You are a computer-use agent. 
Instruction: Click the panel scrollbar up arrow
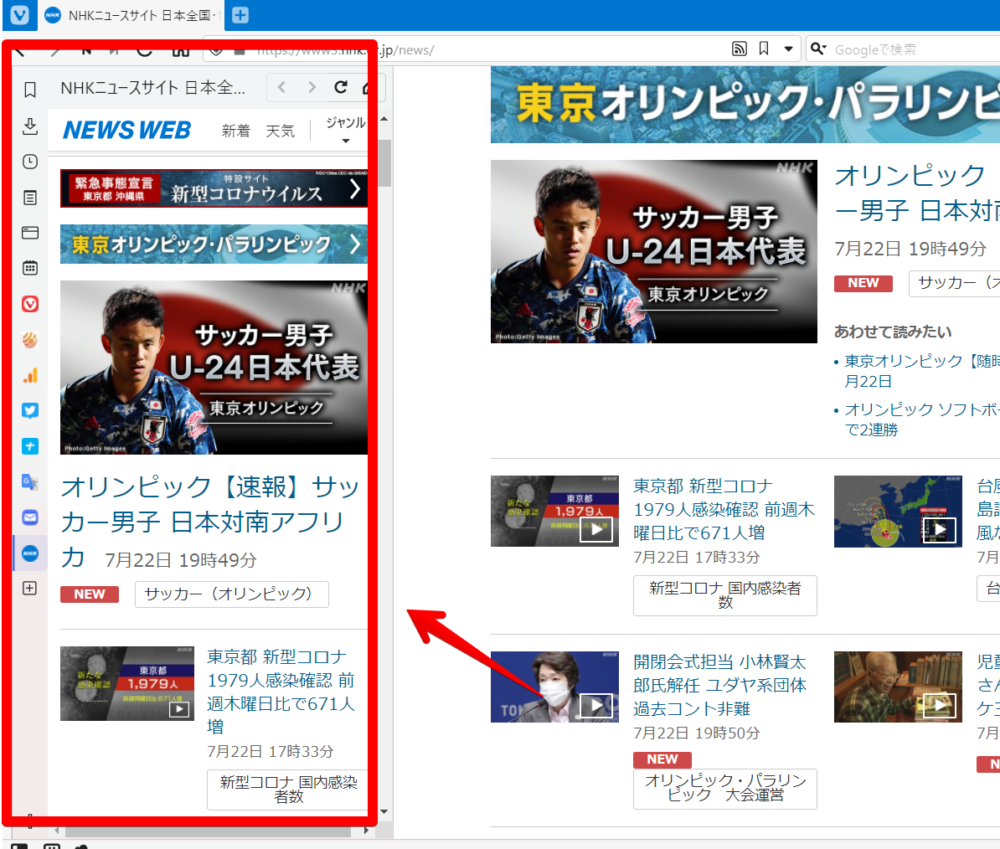point(384,119)
